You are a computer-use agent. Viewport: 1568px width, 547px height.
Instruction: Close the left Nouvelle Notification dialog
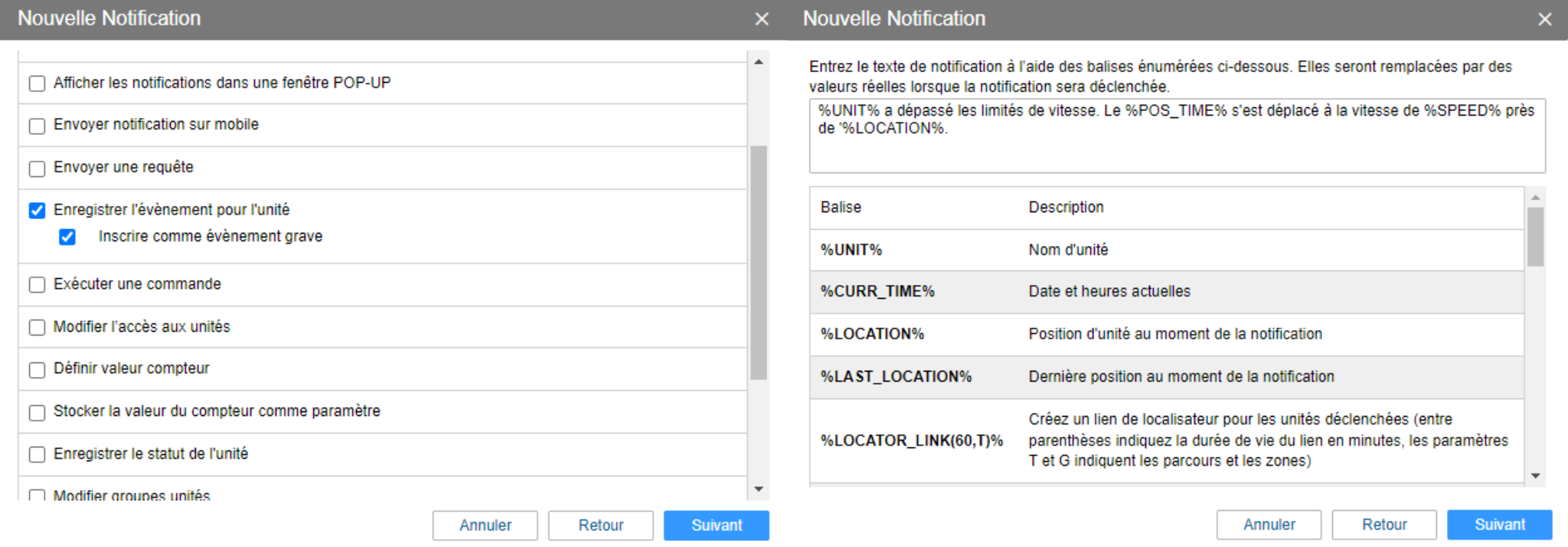[761, 19]
